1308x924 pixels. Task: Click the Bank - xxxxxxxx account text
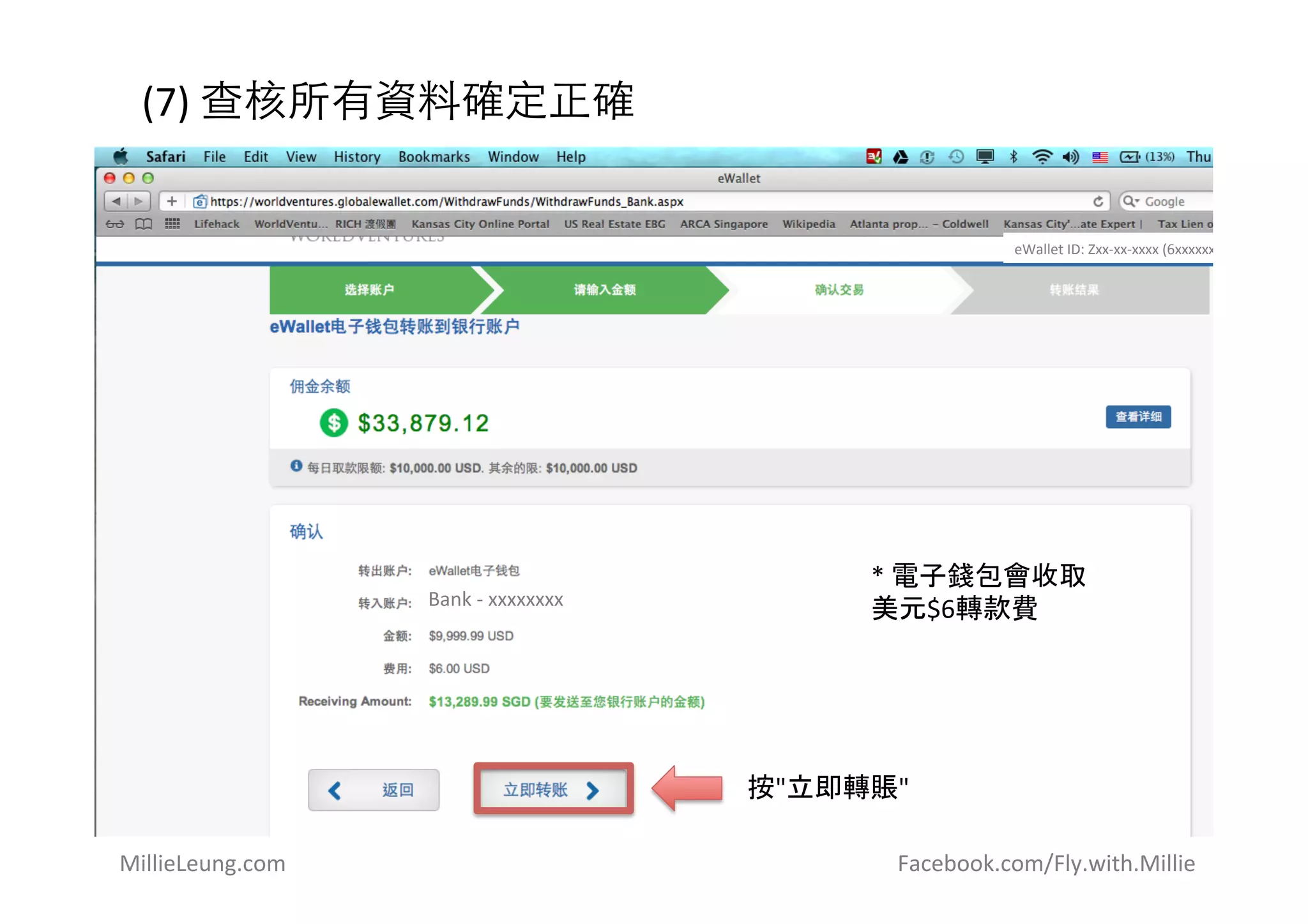coord(496,600)
